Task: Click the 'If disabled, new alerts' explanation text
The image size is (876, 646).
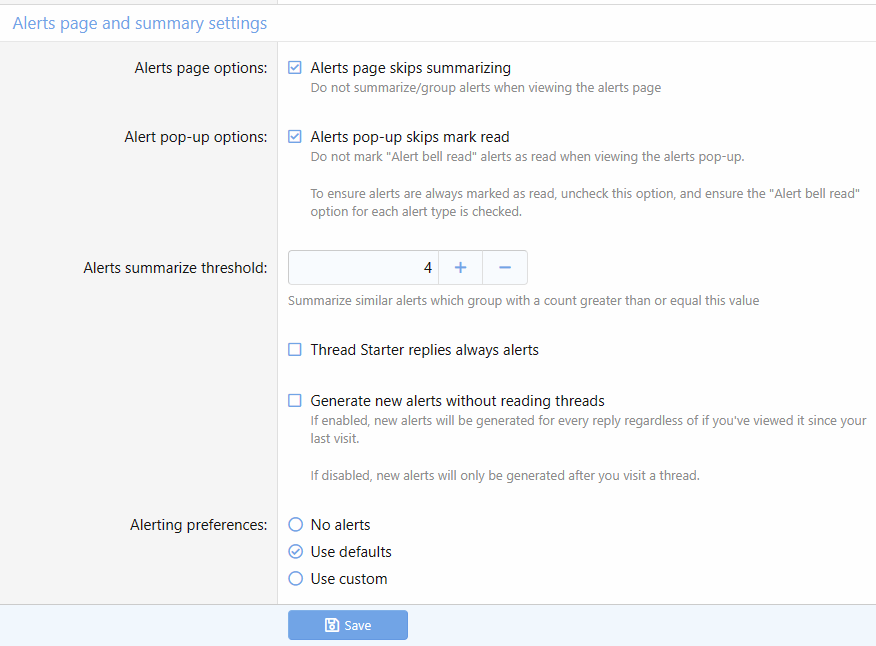Action: click(x=504, y=476)
